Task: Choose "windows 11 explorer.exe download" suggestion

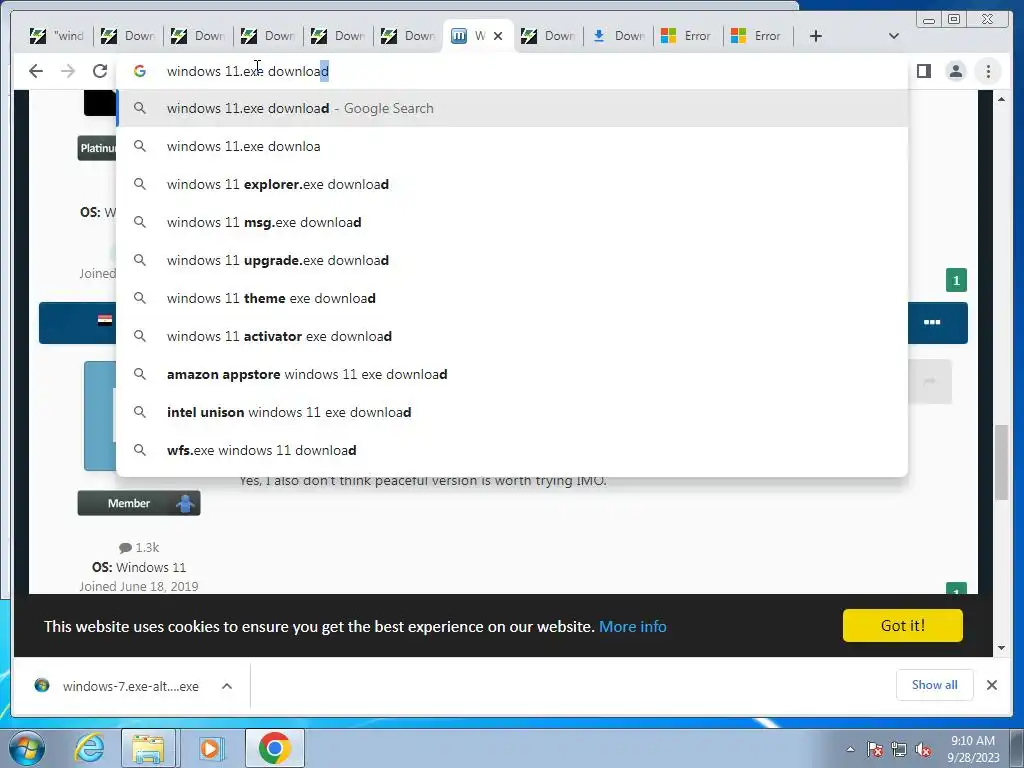Action: 512,184
